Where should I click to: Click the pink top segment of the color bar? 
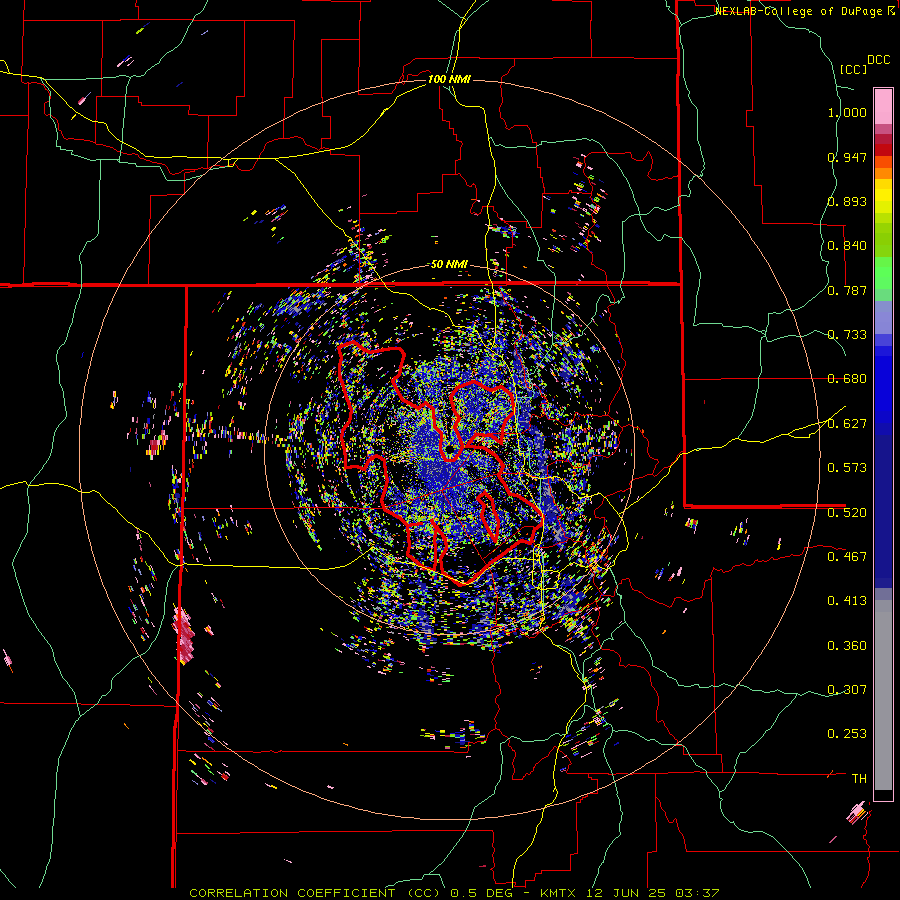883,107
